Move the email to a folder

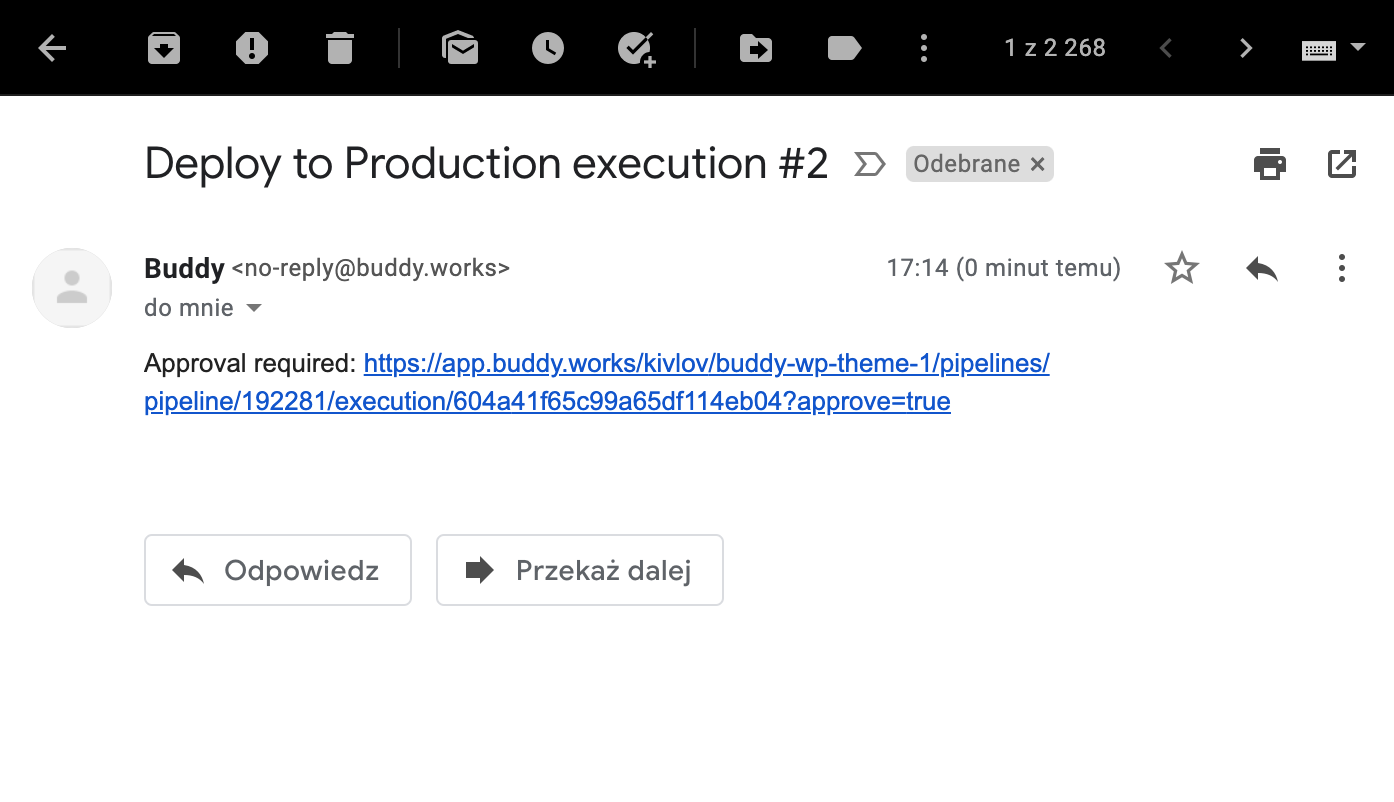[756, 48]
